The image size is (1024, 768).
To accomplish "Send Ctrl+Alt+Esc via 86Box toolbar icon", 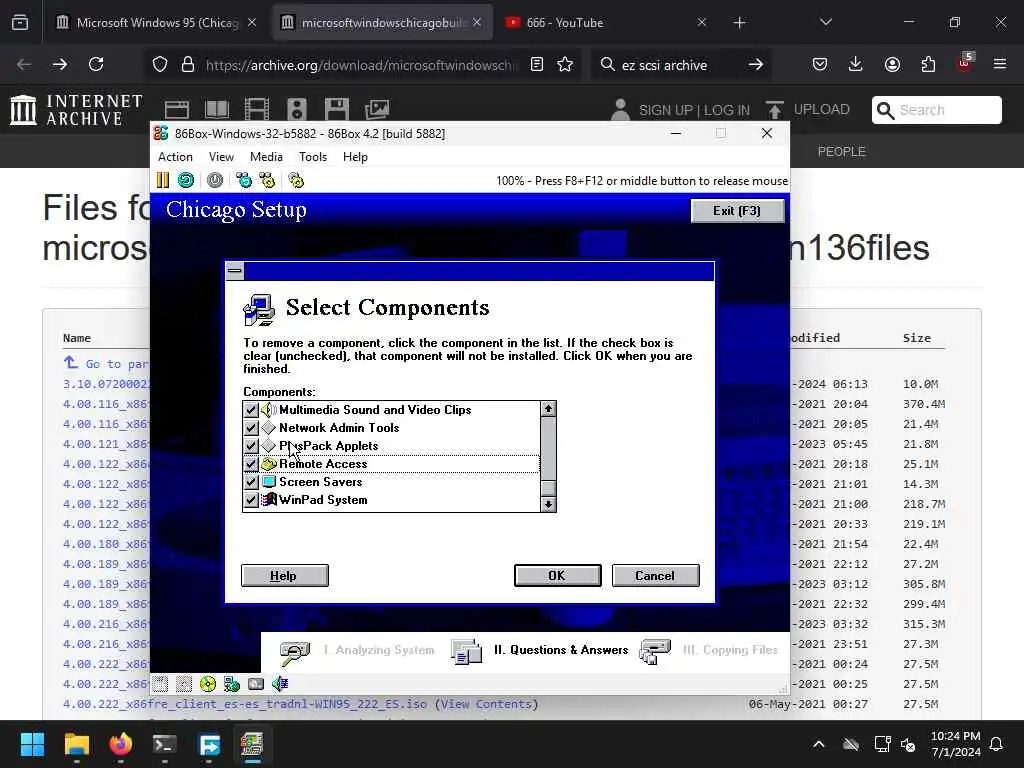I will click(x=267, y=180).
